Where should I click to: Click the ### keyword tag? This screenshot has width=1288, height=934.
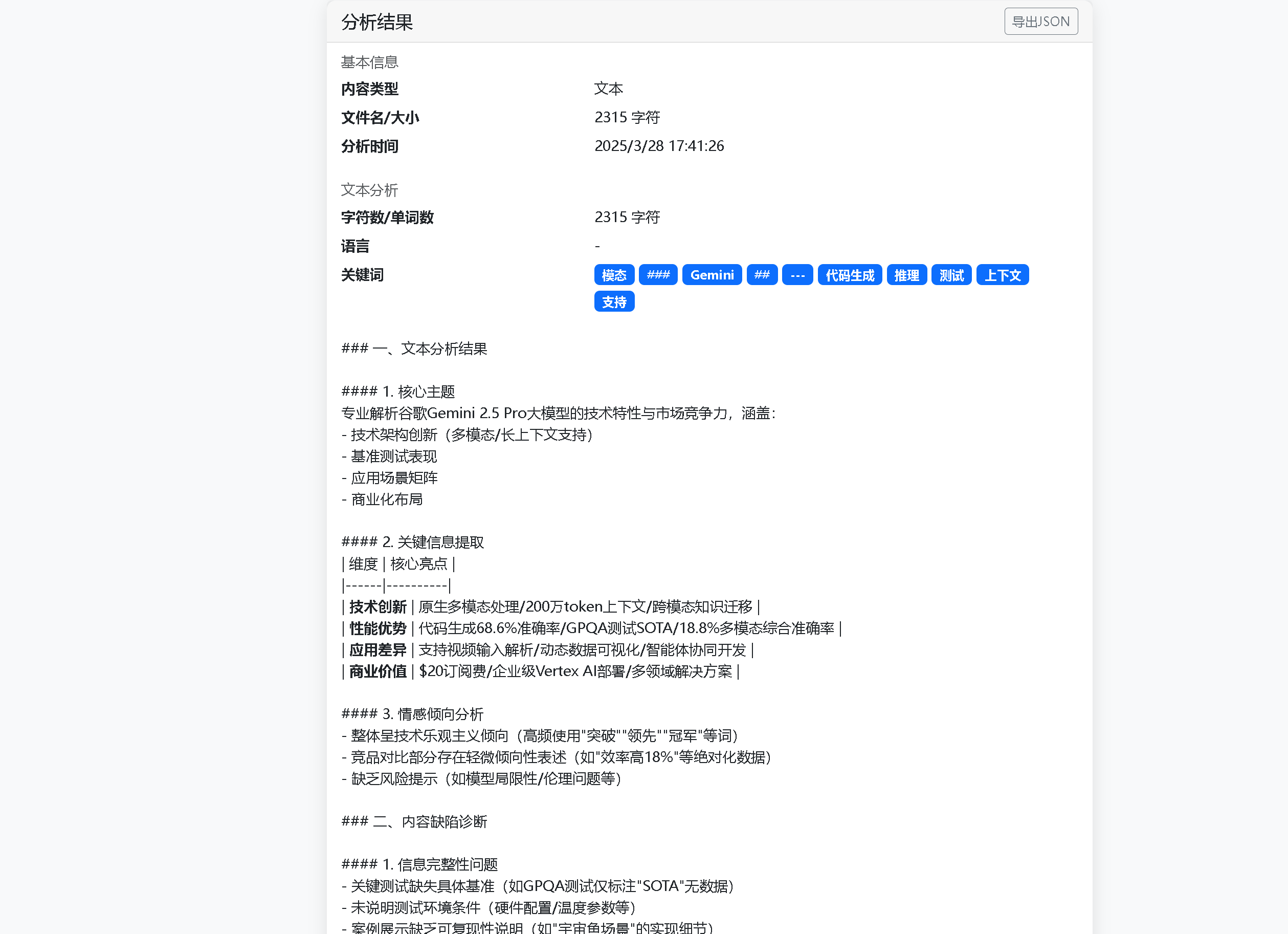click(658, 275)
